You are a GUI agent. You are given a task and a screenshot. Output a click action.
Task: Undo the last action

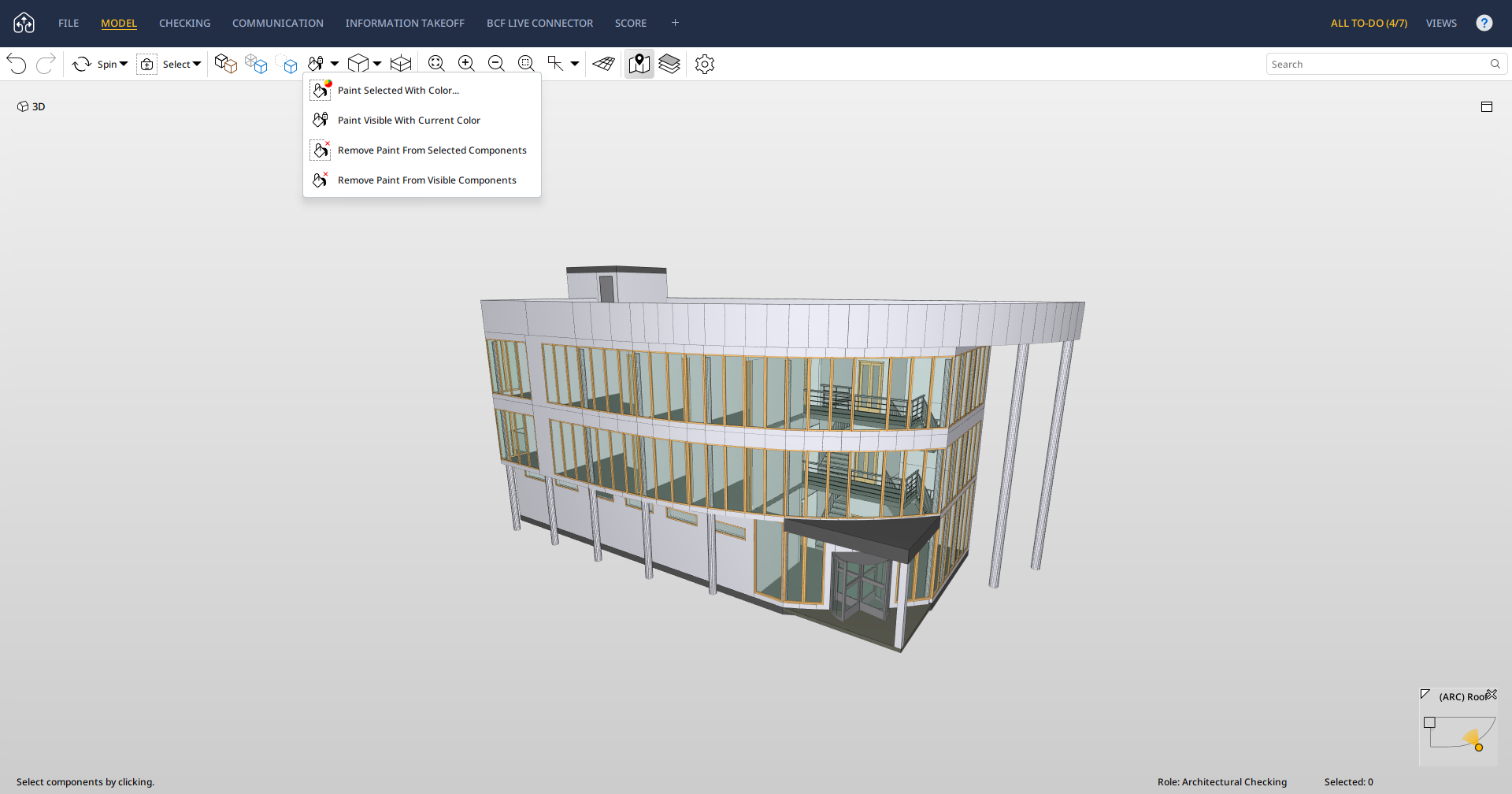[x=17, y=64]
